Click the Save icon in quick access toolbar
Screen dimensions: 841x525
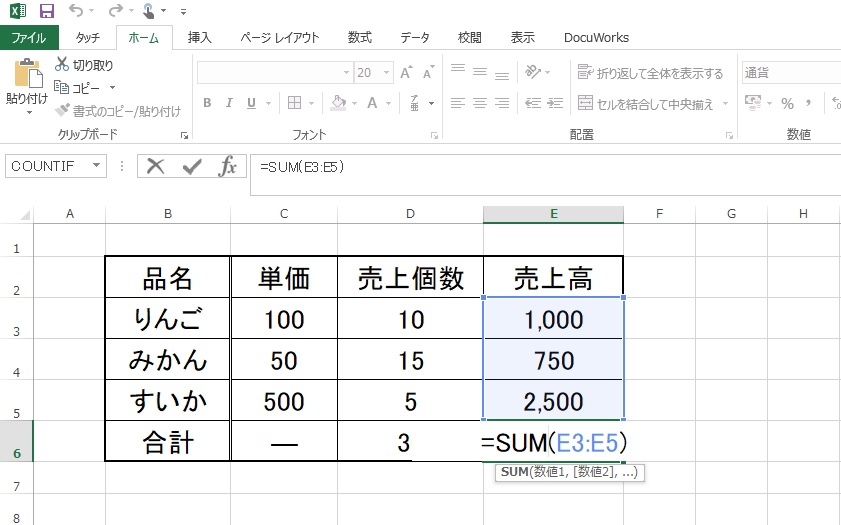46,11
